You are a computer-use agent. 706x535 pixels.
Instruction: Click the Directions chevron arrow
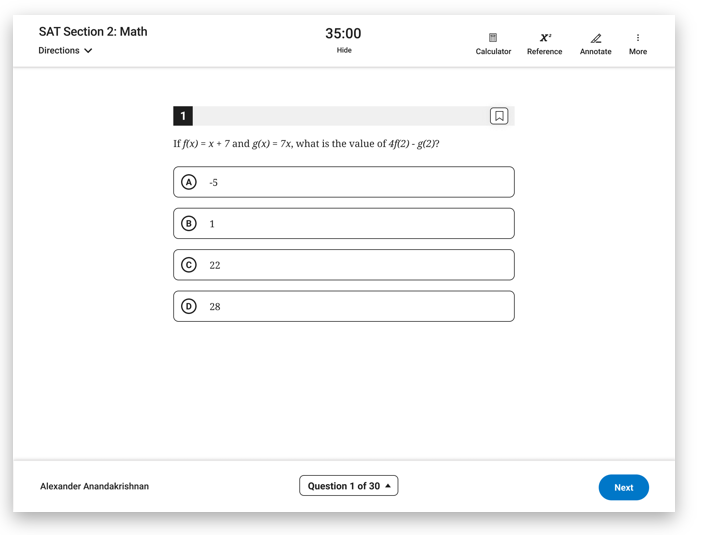tap(88, 50)
